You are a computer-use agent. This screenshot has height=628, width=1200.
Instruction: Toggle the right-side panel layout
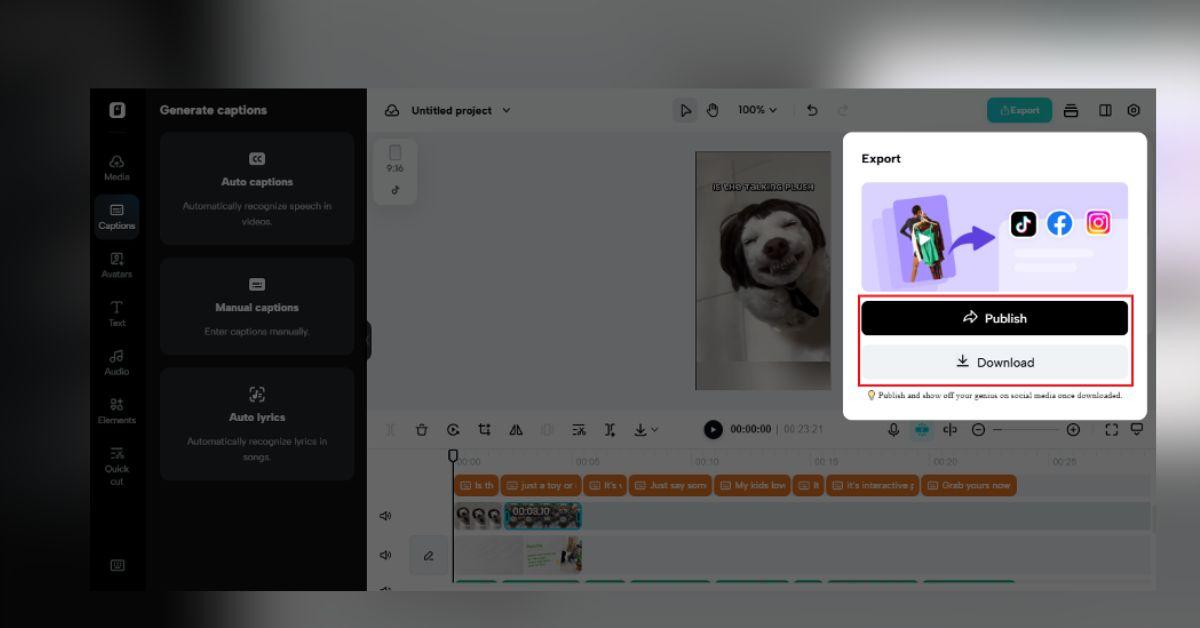(x=1105, y=111)
